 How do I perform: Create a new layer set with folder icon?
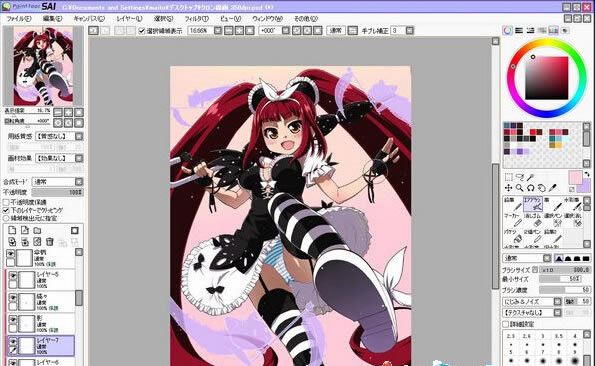pyautogui.click(x=37, y=230)
